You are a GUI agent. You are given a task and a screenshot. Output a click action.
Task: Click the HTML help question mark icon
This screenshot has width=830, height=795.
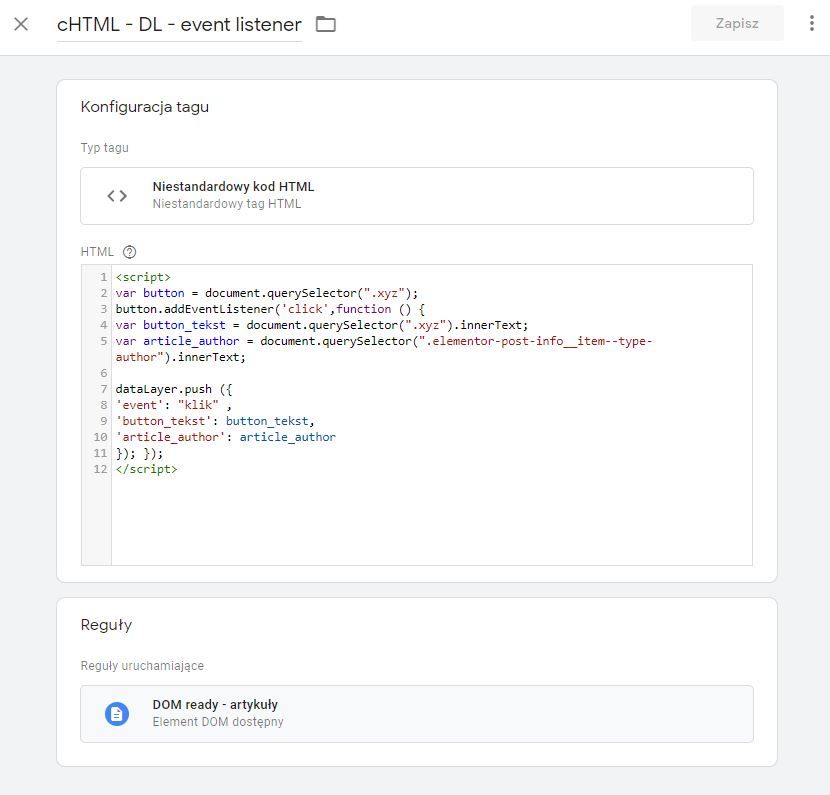[129, 252]
